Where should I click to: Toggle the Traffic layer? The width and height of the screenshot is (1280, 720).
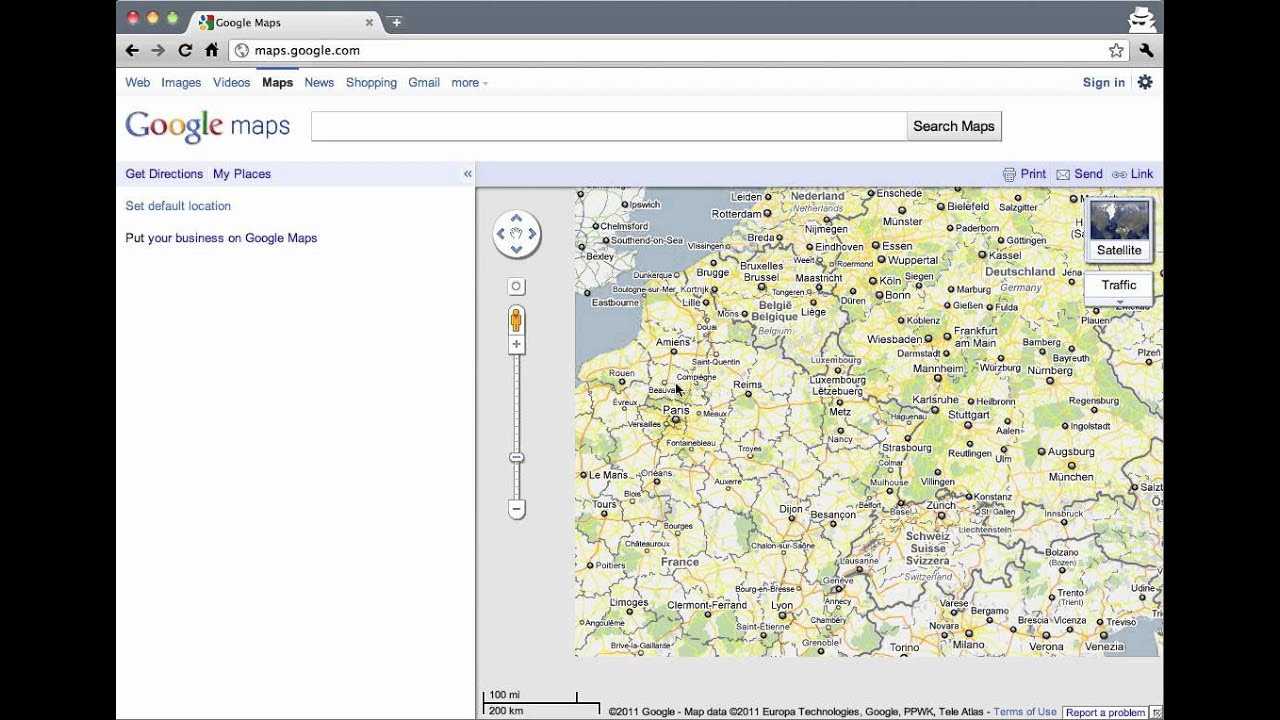tap(1119, 285)
